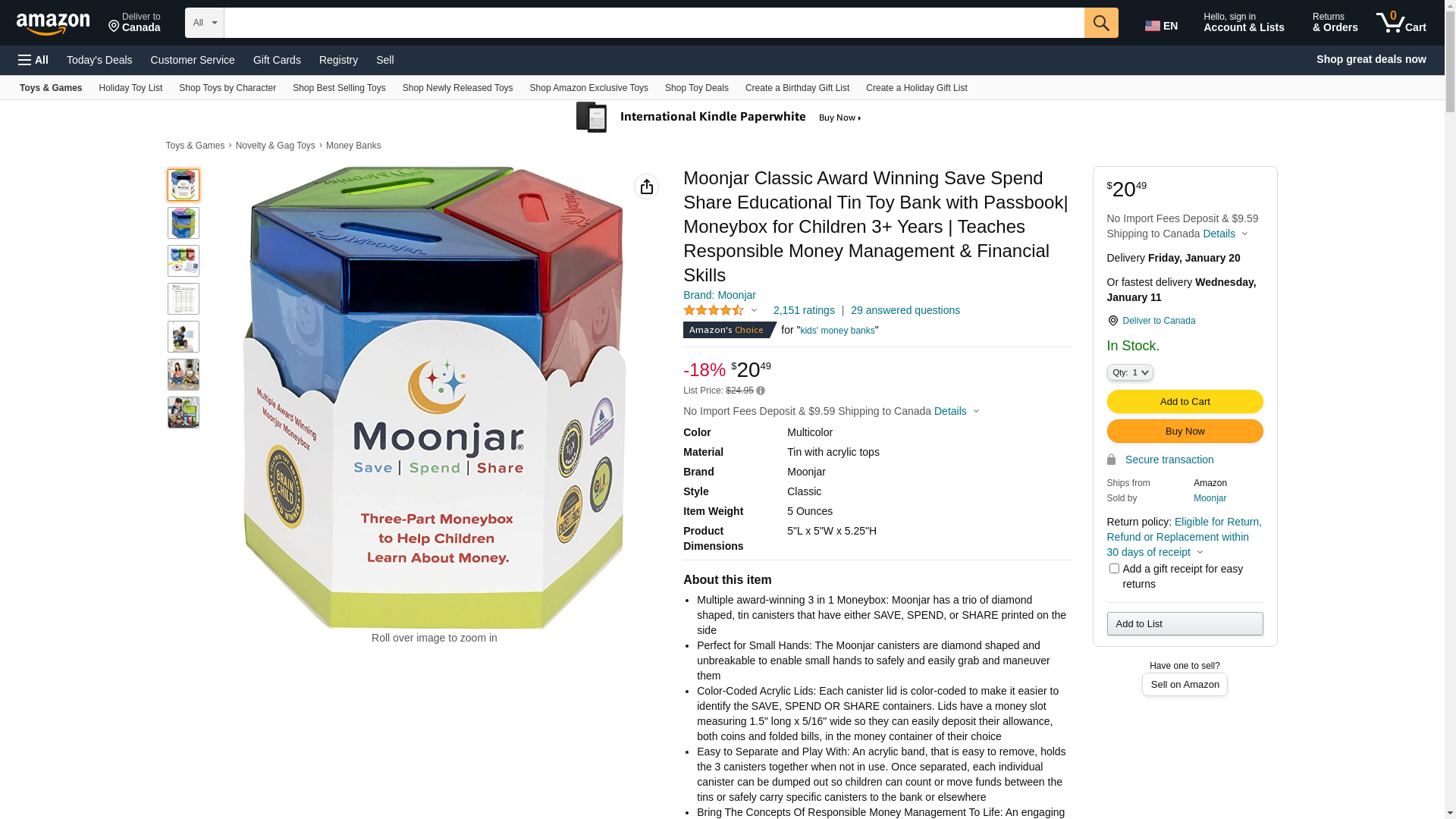The width and height of the screenshot is (1456, 819).
Task: Open Today's Deals in navigation bar
Action: coord(99,60)
